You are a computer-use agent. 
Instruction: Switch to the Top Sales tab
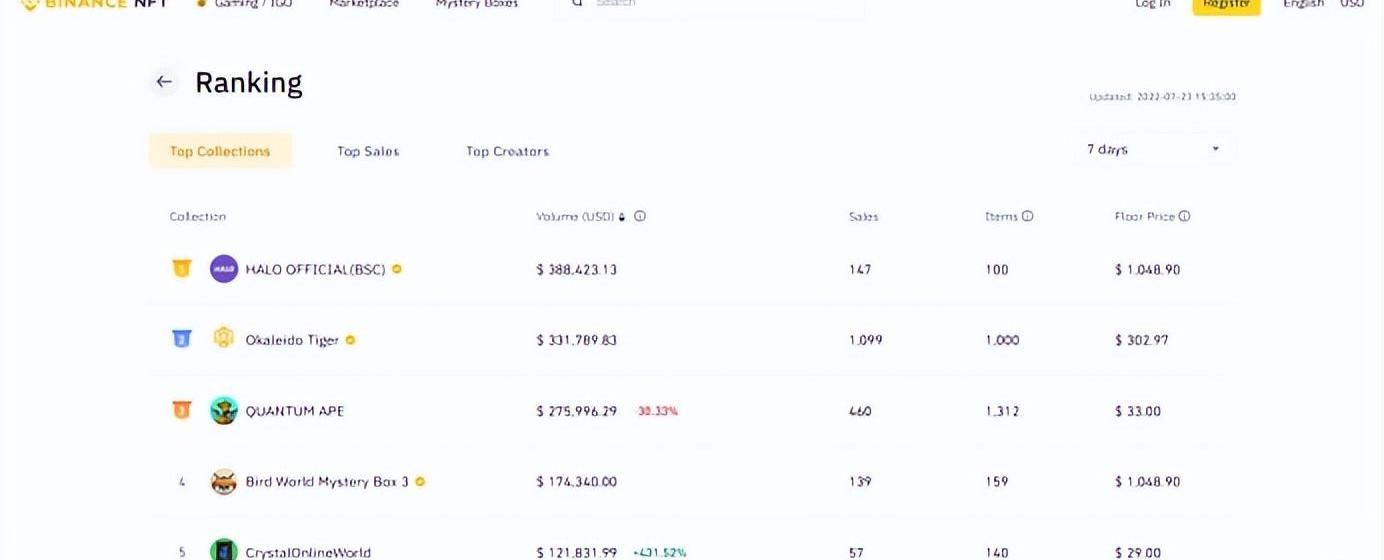click(368, 151)
